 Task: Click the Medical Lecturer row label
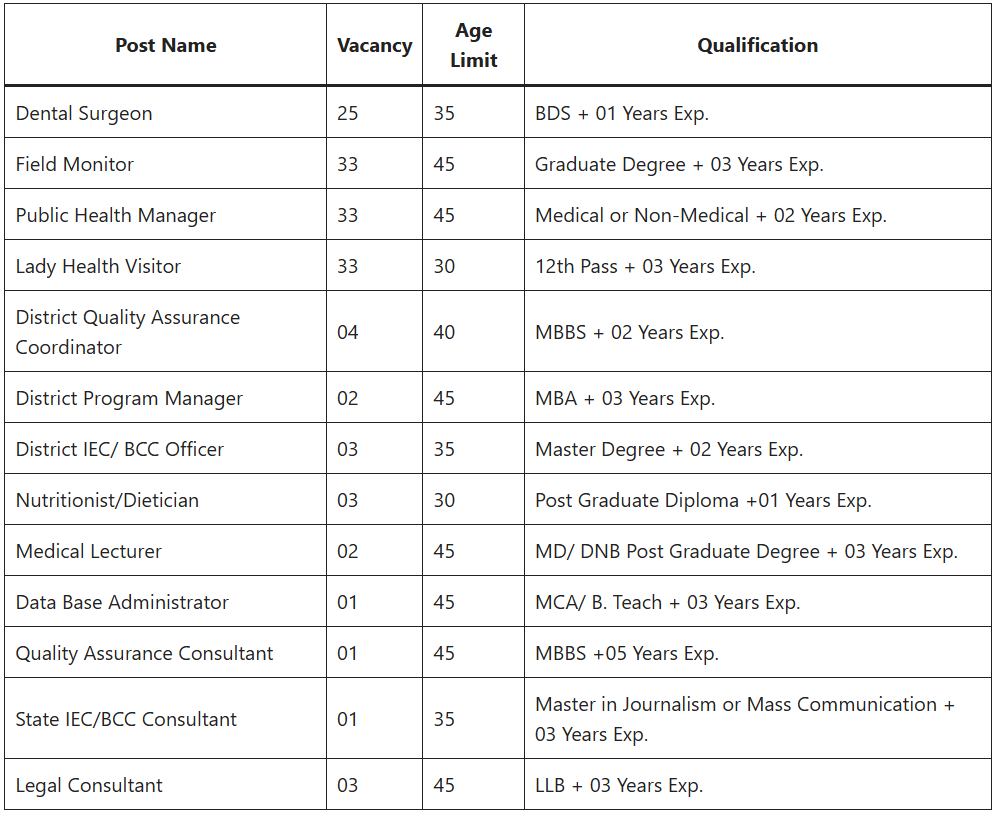click(x=88, y=551)
